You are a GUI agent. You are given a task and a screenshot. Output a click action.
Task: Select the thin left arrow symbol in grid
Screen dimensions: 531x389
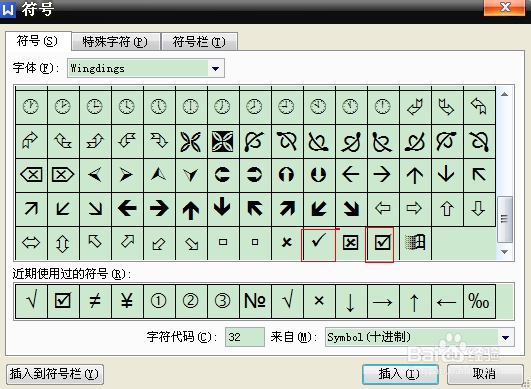(x=351, y=175)
